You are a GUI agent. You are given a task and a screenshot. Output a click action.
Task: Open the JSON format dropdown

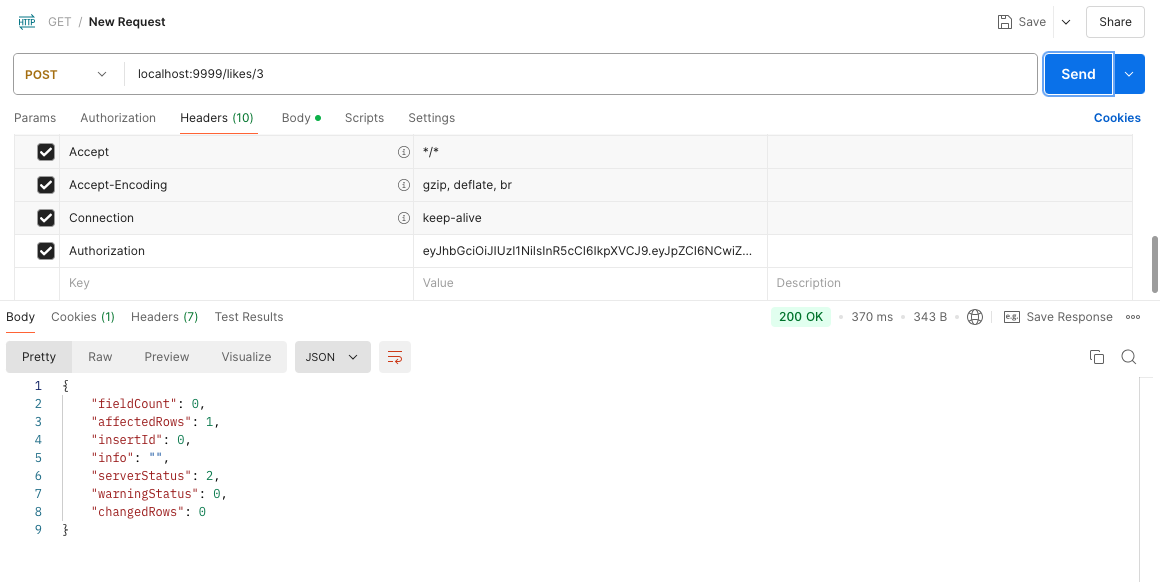tap(333, 356)
